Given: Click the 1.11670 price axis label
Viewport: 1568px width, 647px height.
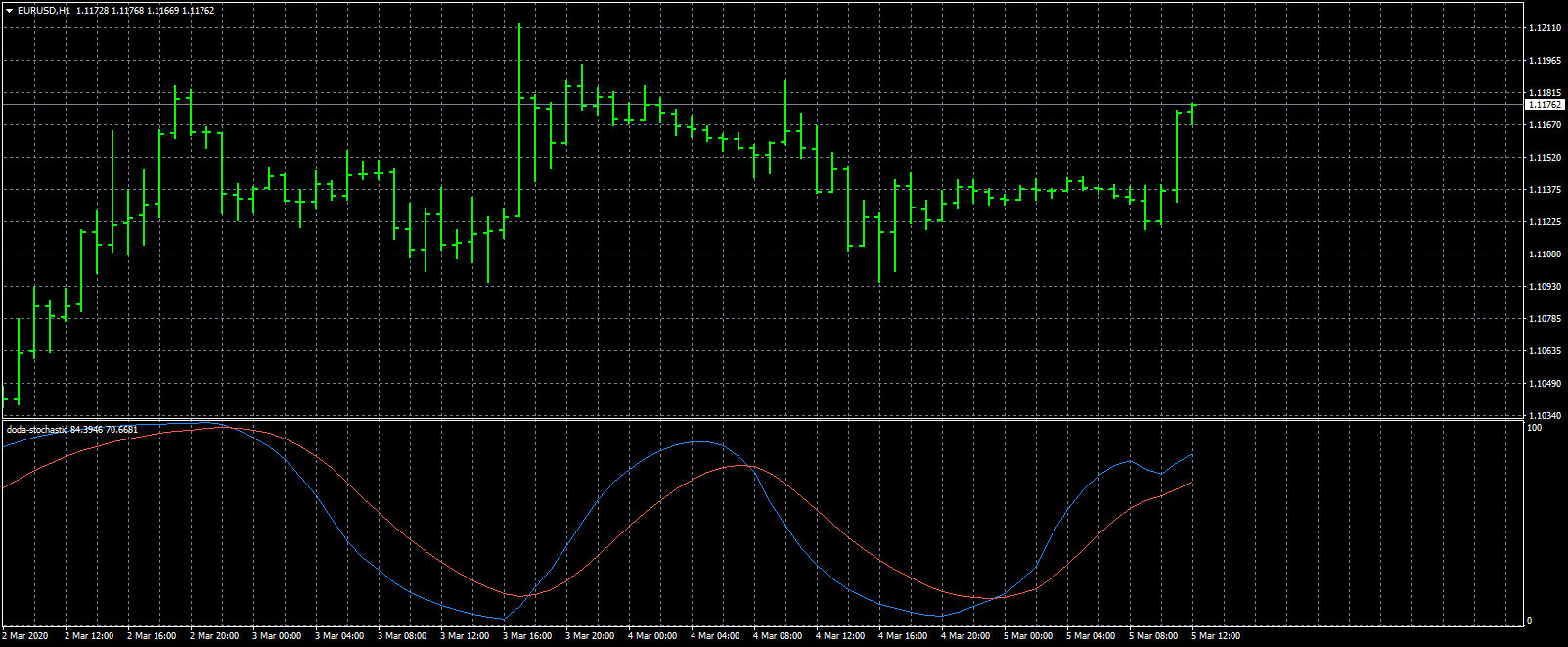Looking at the screenshot, I should 1545,125.
